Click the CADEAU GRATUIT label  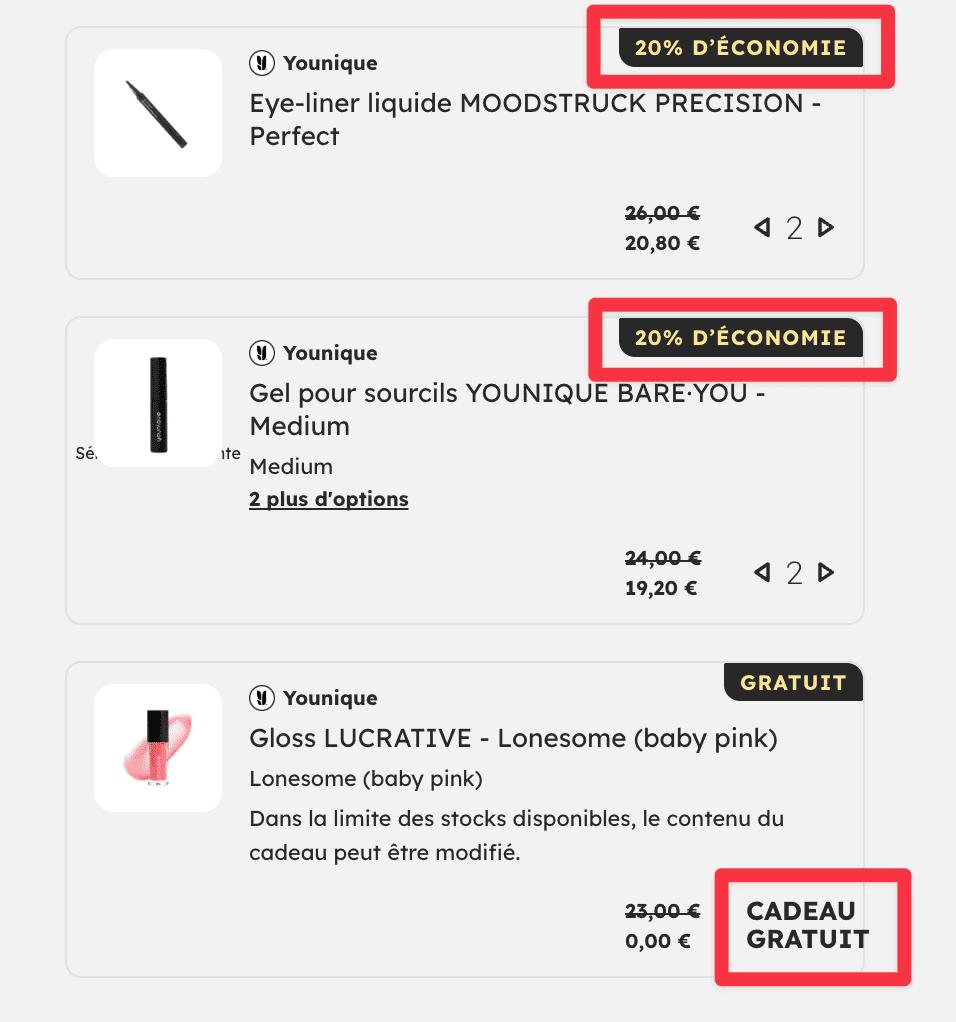tap(807, 925)
